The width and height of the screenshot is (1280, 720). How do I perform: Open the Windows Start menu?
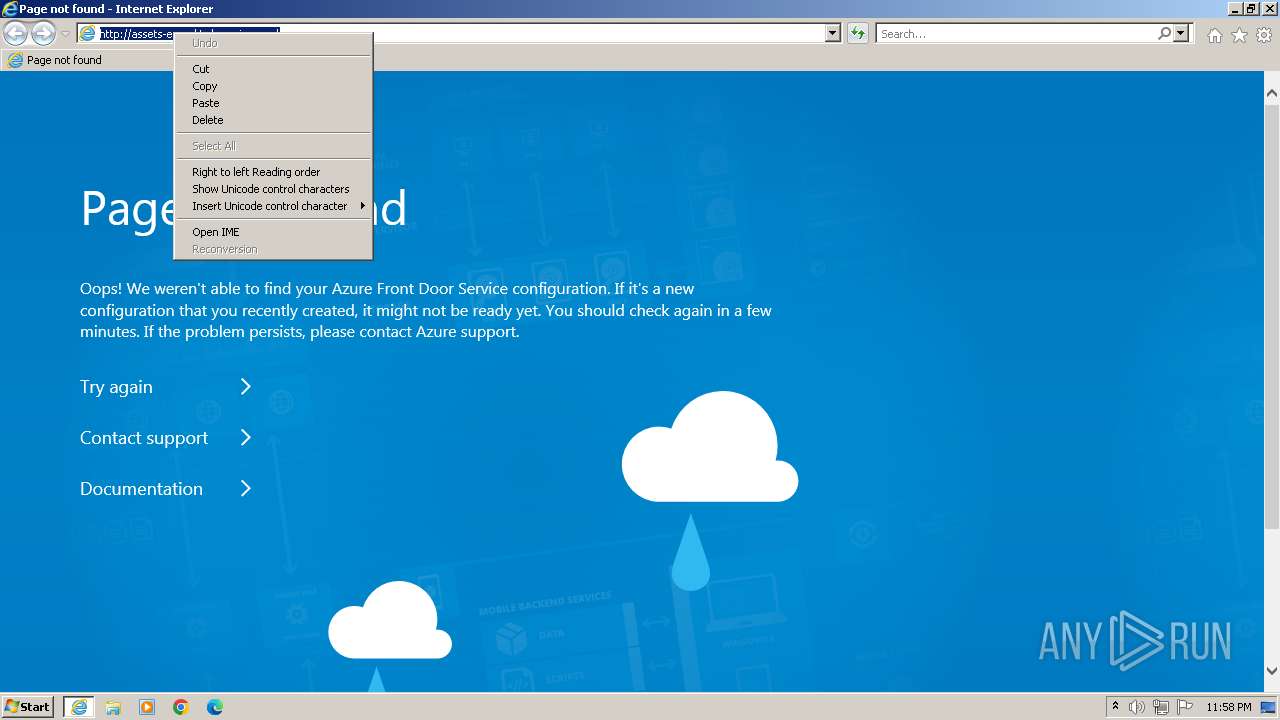[28, 707]
